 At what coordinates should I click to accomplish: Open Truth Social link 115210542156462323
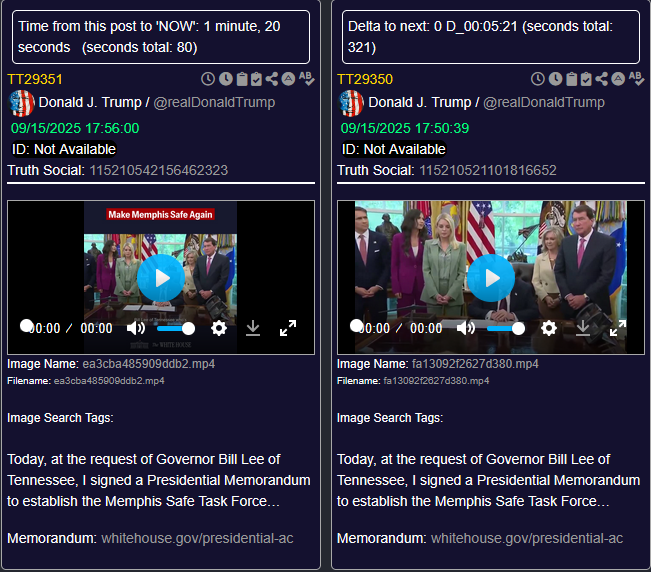(x=159, y=170)
